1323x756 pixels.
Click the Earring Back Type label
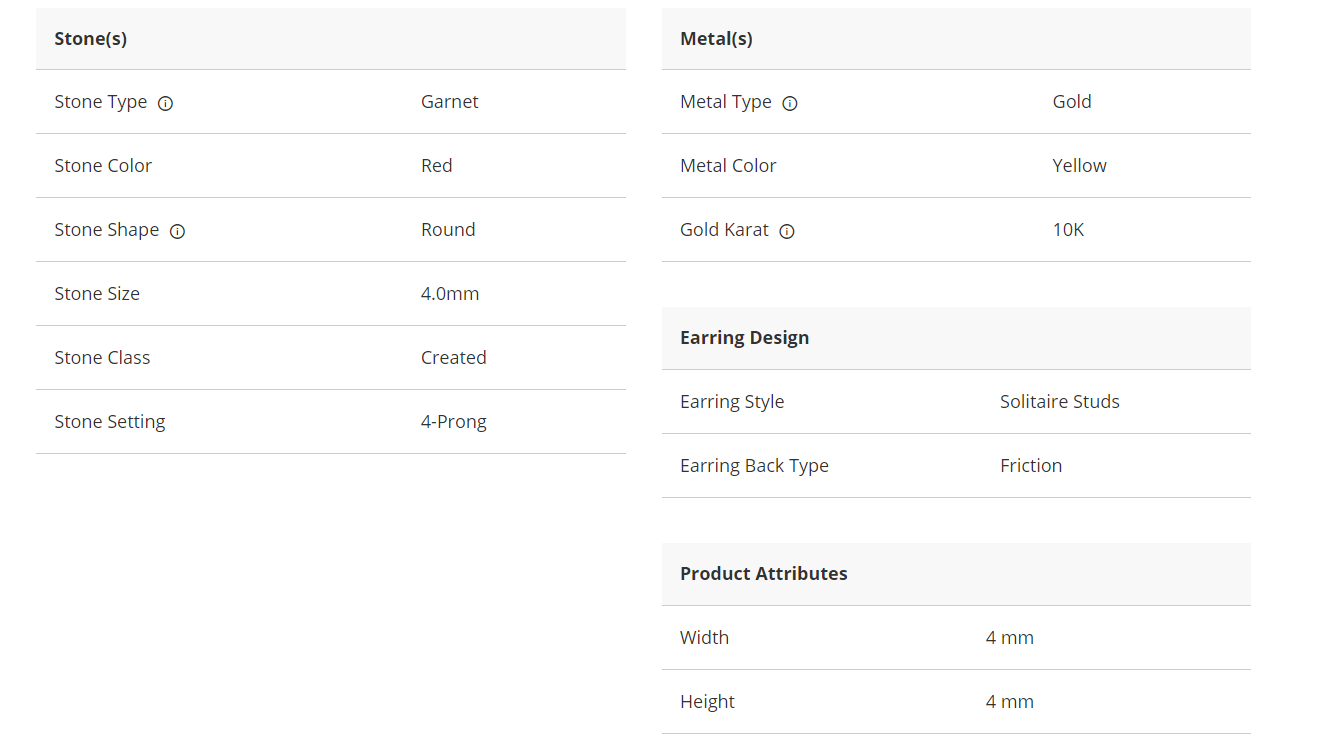pyautogui.click(x=754, y=466)
